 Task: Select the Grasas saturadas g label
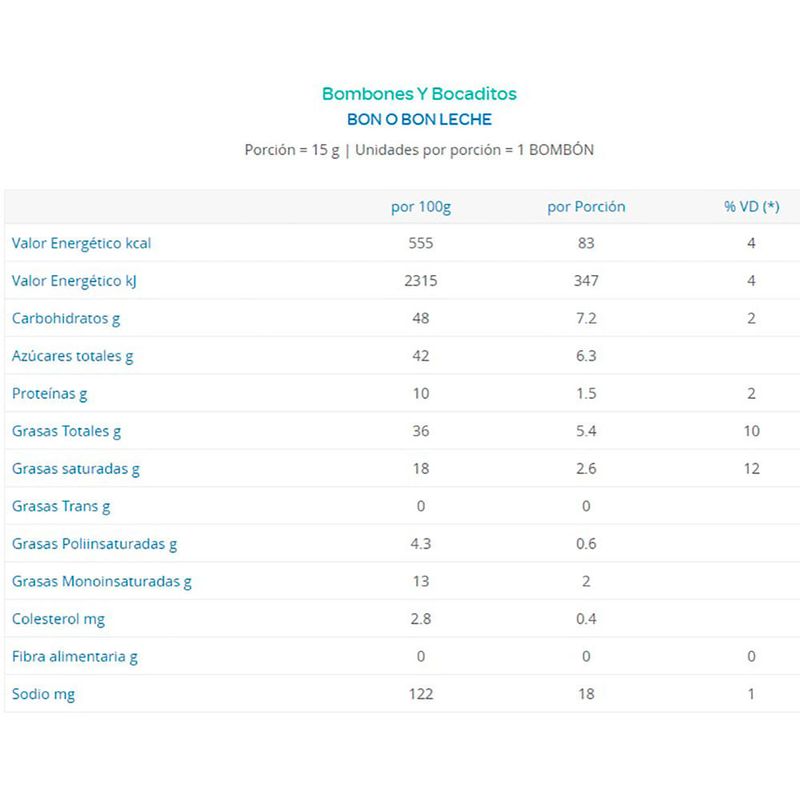75,468
